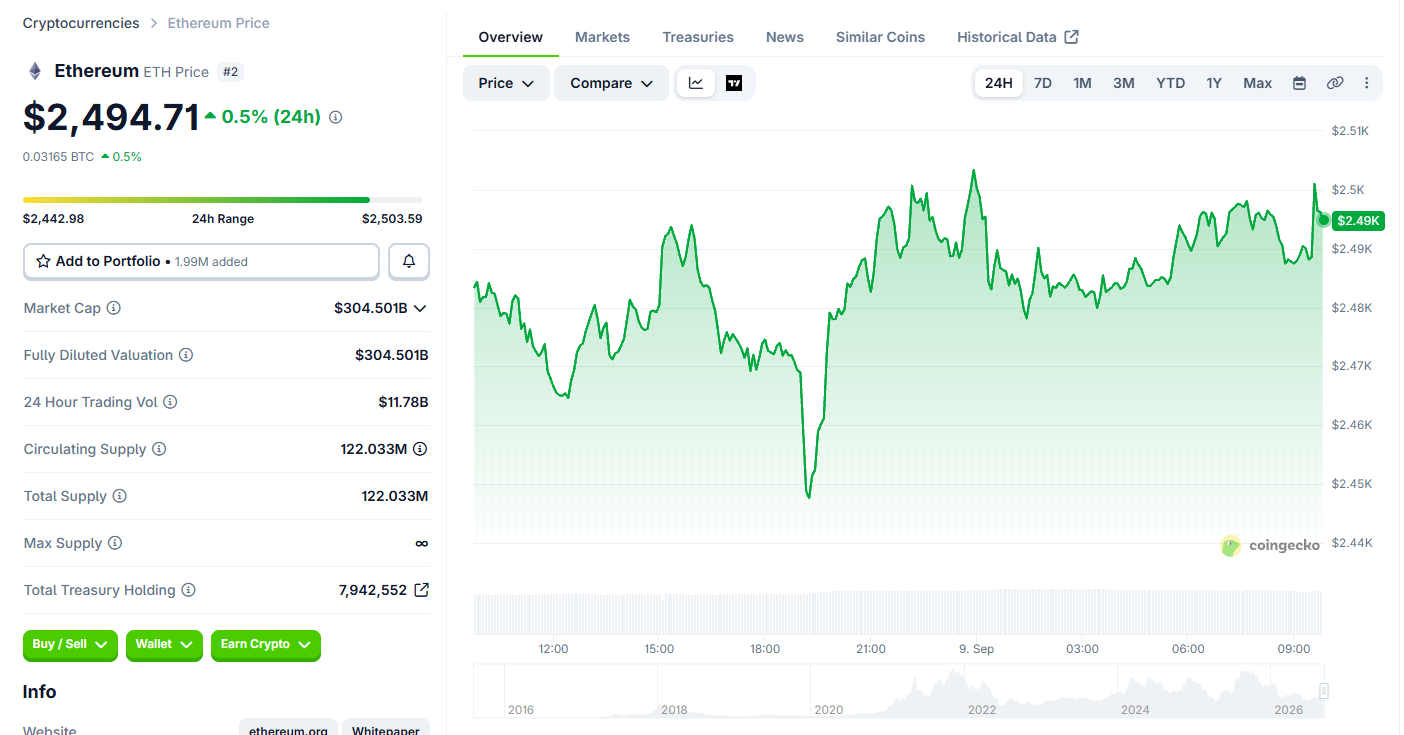1404x735 pixels.
Task: Open Fully Diluted Valuation info icon
Action: pos(186,355)
